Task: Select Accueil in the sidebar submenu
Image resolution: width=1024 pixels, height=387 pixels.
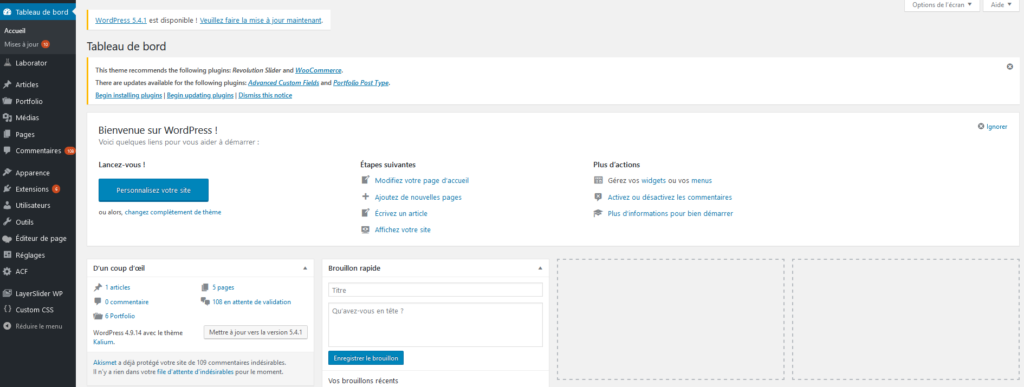Action: (14, 30)
